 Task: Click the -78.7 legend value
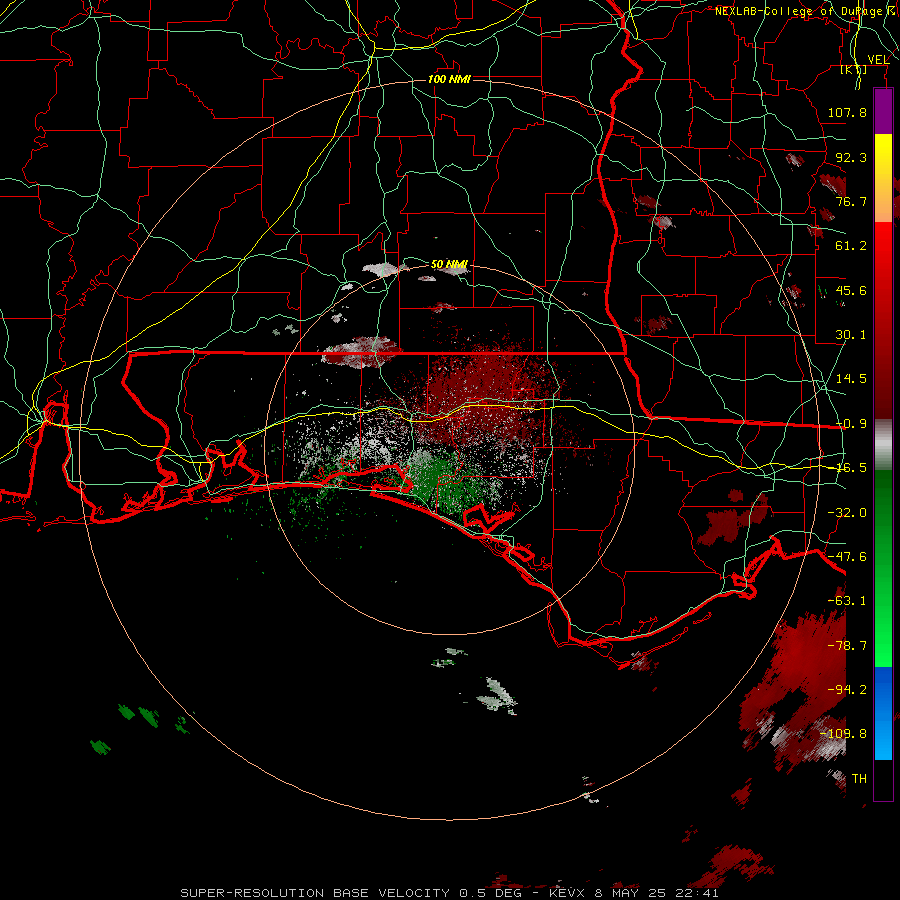tap(847, 646)
